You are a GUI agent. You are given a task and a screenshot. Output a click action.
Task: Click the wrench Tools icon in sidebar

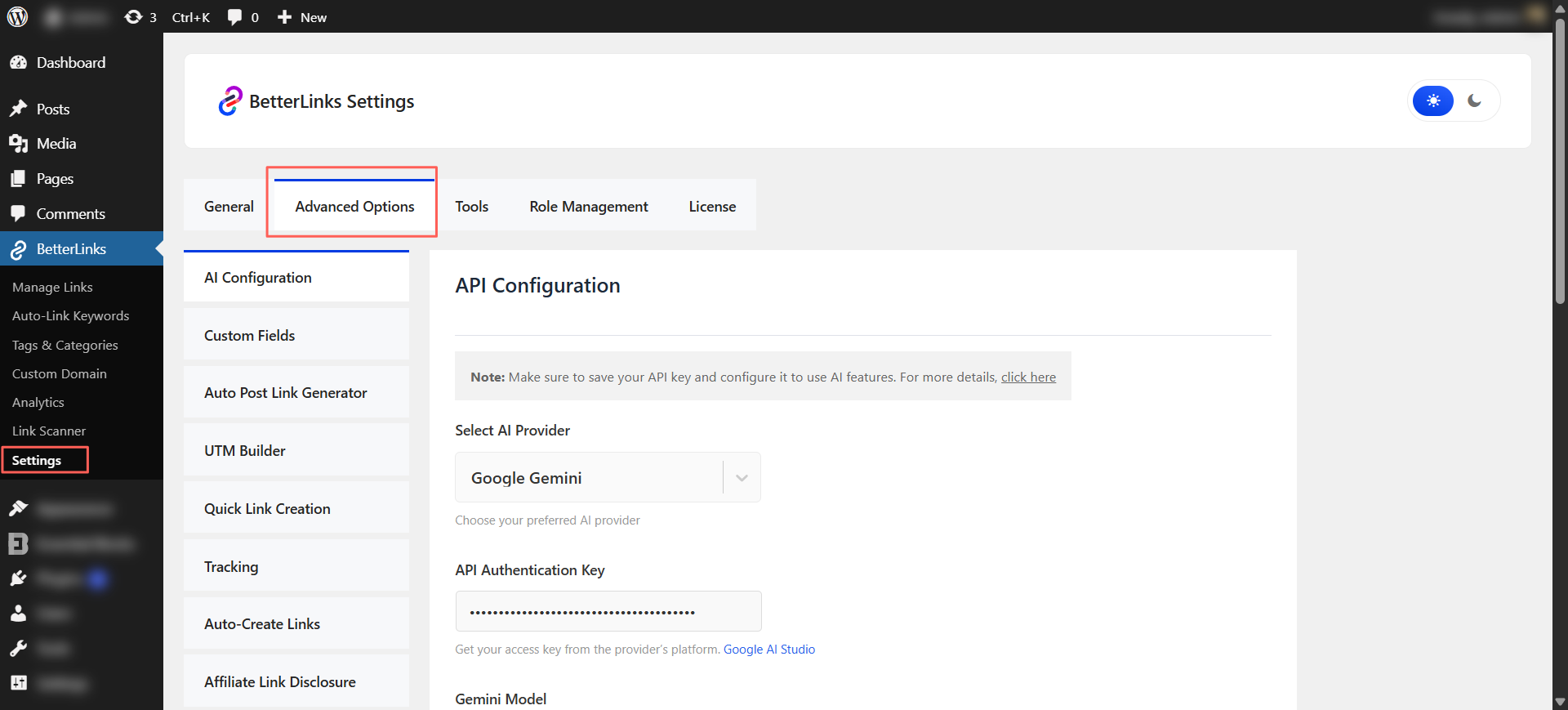[18, 649]
